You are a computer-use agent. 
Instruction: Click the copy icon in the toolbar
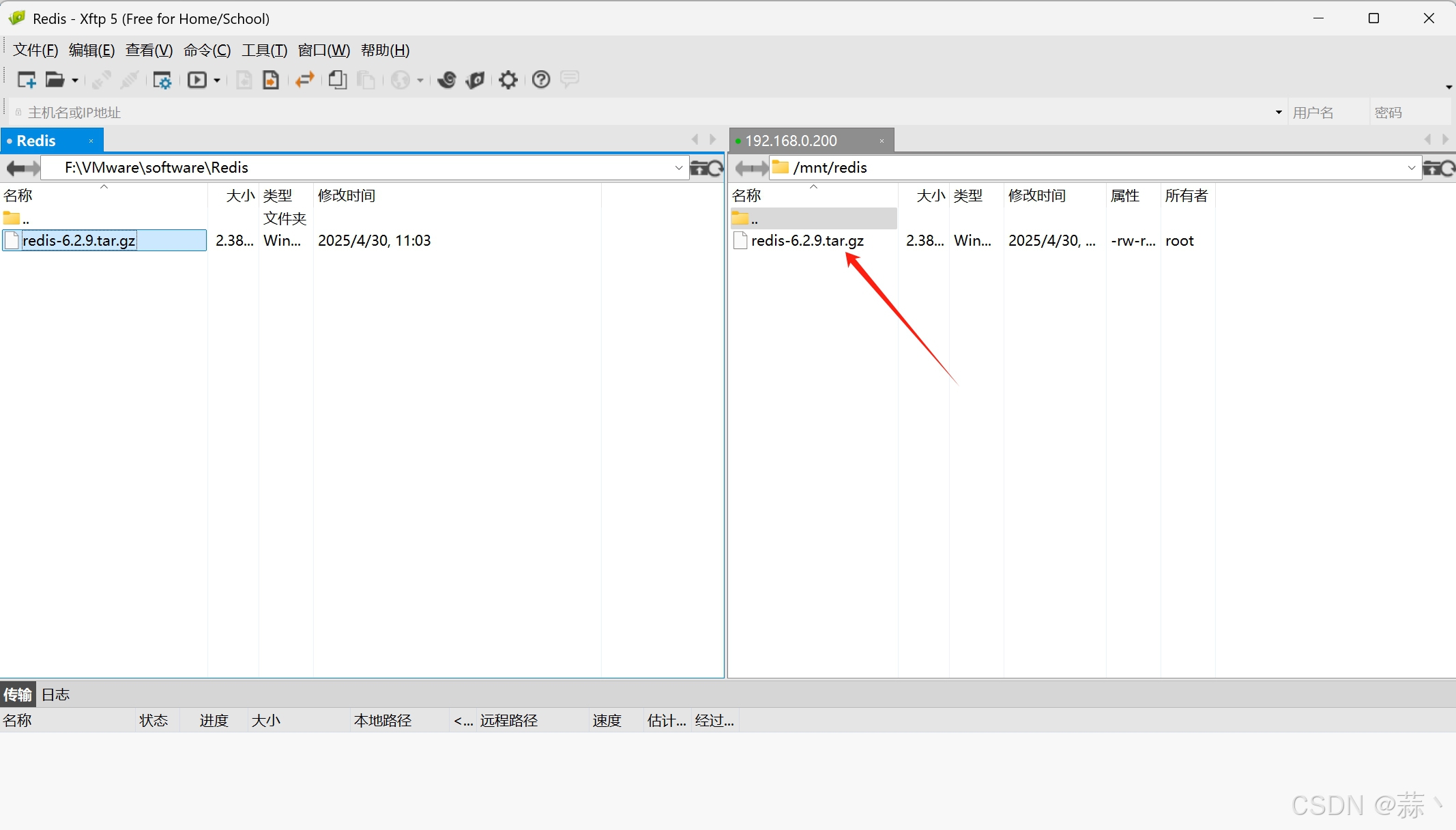[337, 80]
